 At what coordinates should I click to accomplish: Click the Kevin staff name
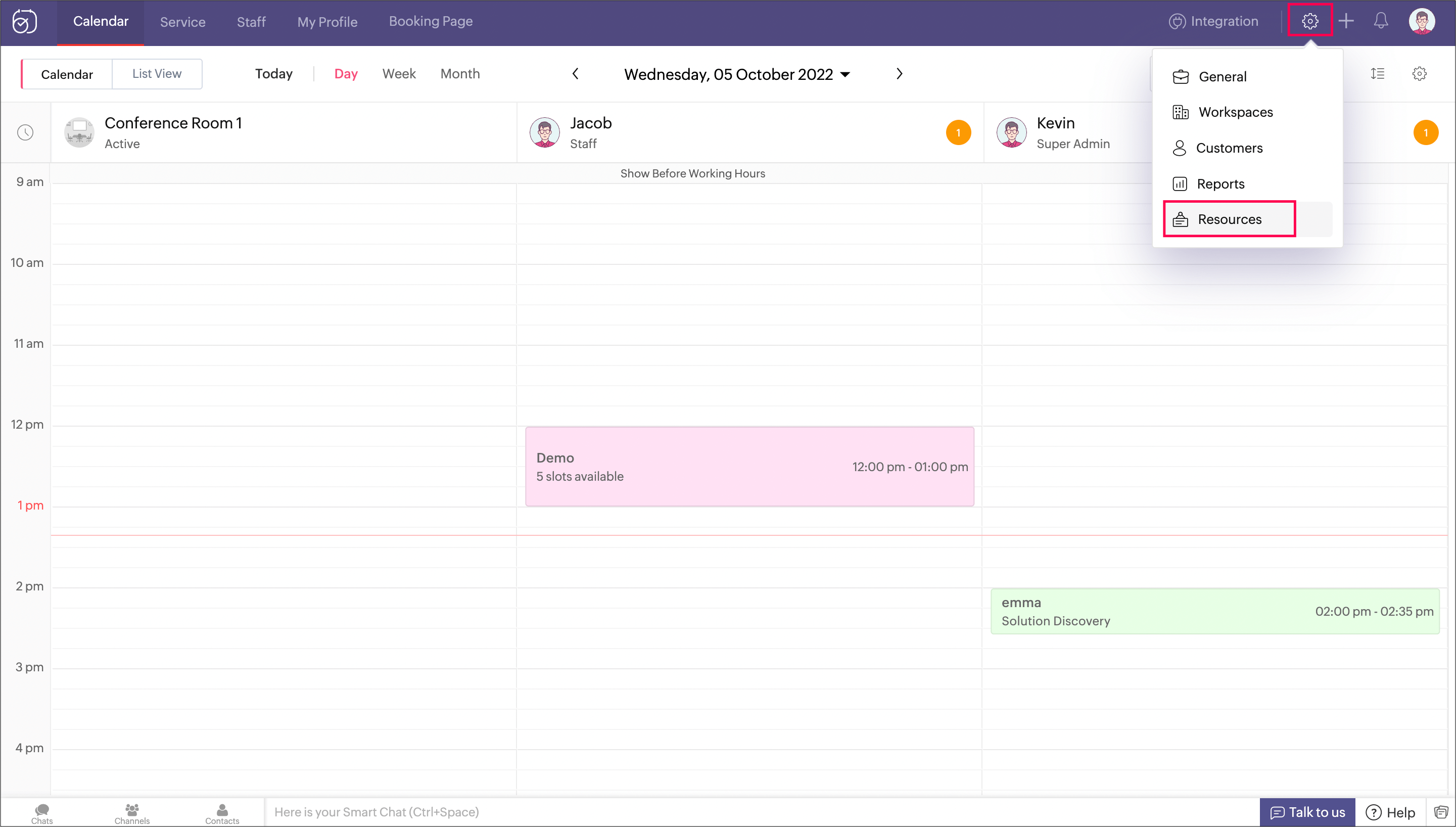pyautogui.click(x=1055, y=123)
